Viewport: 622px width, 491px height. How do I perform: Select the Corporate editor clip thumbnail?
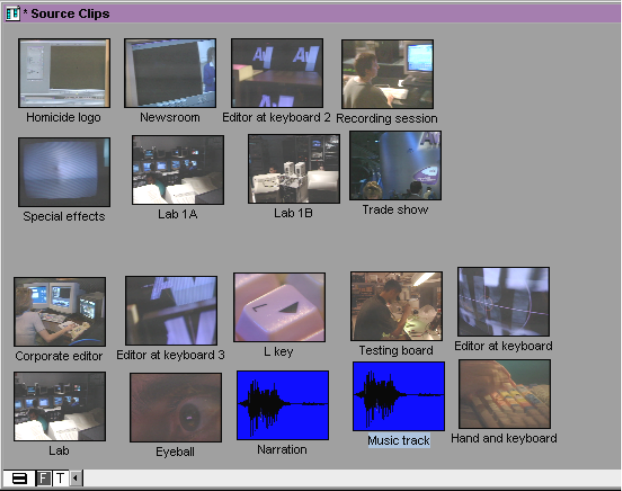pyautogui.click(x=60, y=312)
